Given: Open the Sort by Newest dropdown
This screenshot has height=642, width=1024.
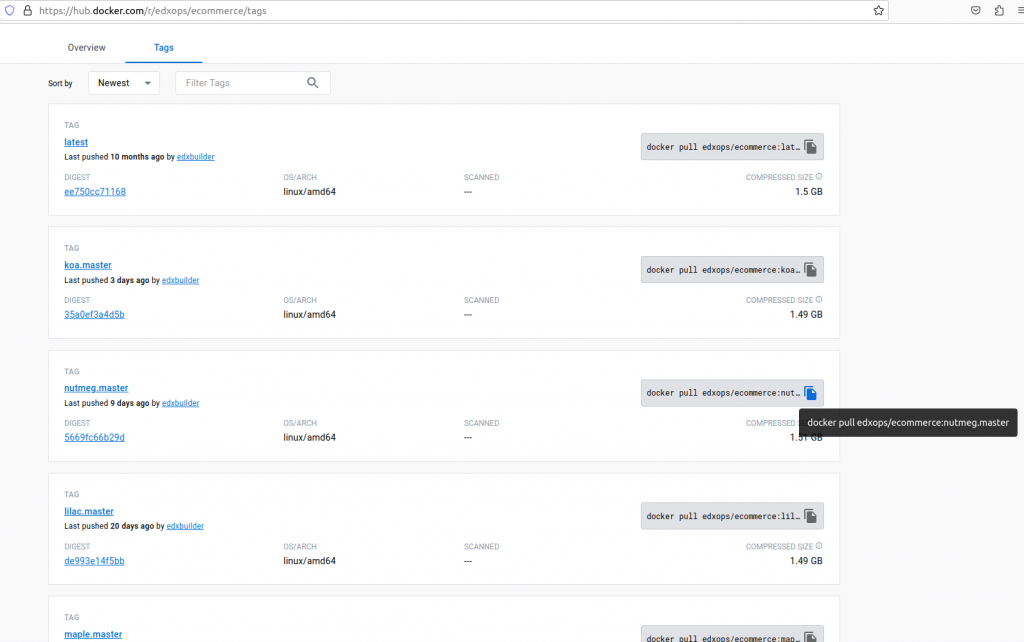Looking at the screenshot, I should (124, 83).
